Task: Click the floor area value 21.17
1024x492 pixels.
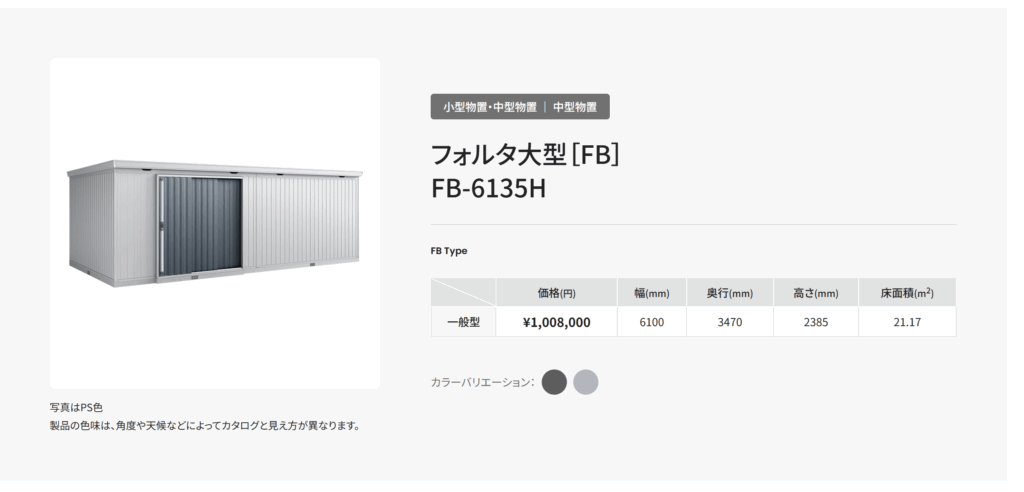Action: click(x=907, y=322)
